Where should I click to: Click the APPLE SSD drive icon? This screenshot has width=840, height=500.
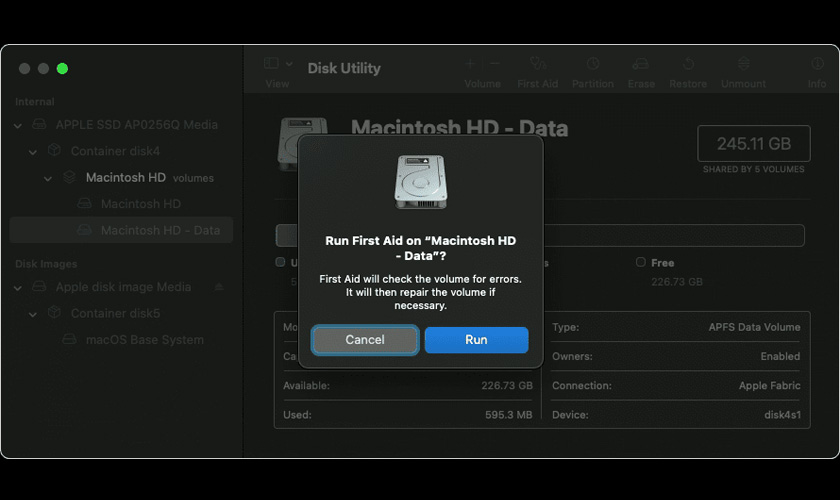[x=39, y=124]
